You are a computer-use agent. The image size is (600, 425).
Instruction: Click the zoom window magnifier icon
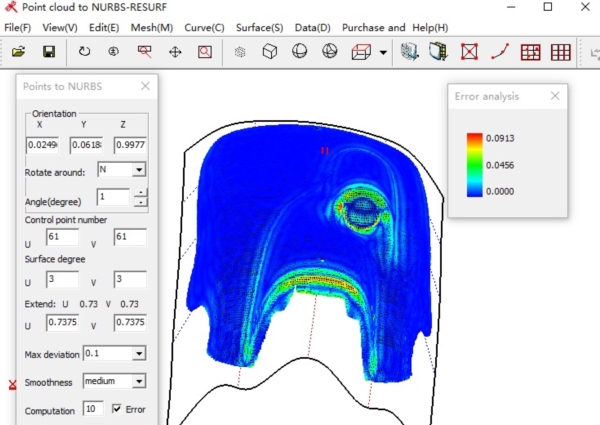(205, 51)
